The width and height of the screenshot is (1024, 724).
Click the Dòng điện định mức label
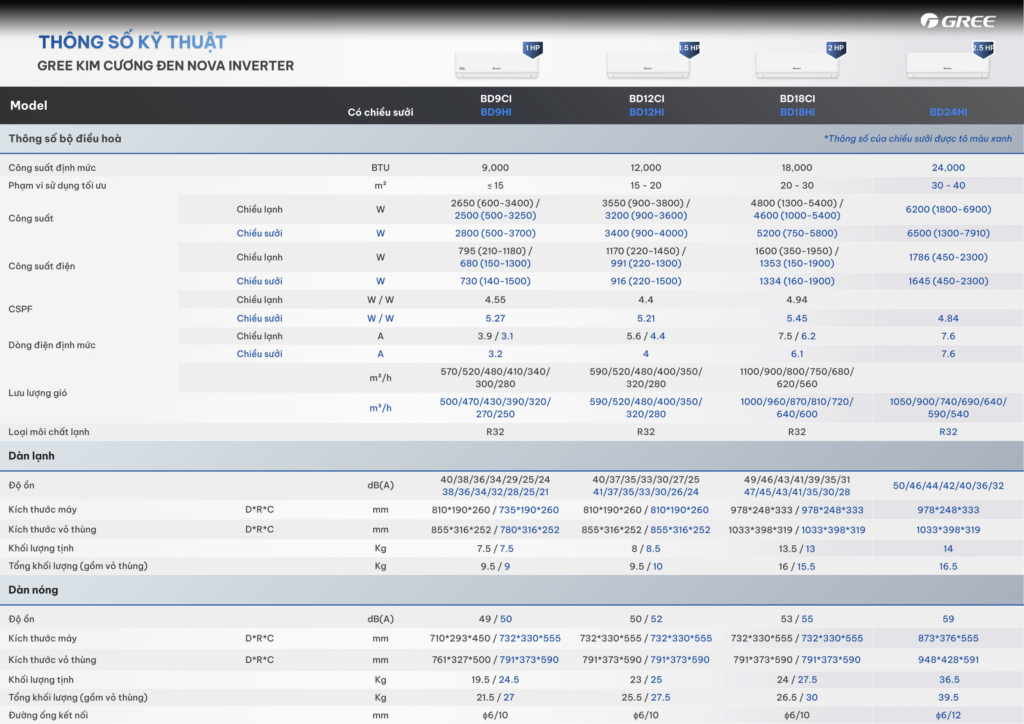click(52, 345)
